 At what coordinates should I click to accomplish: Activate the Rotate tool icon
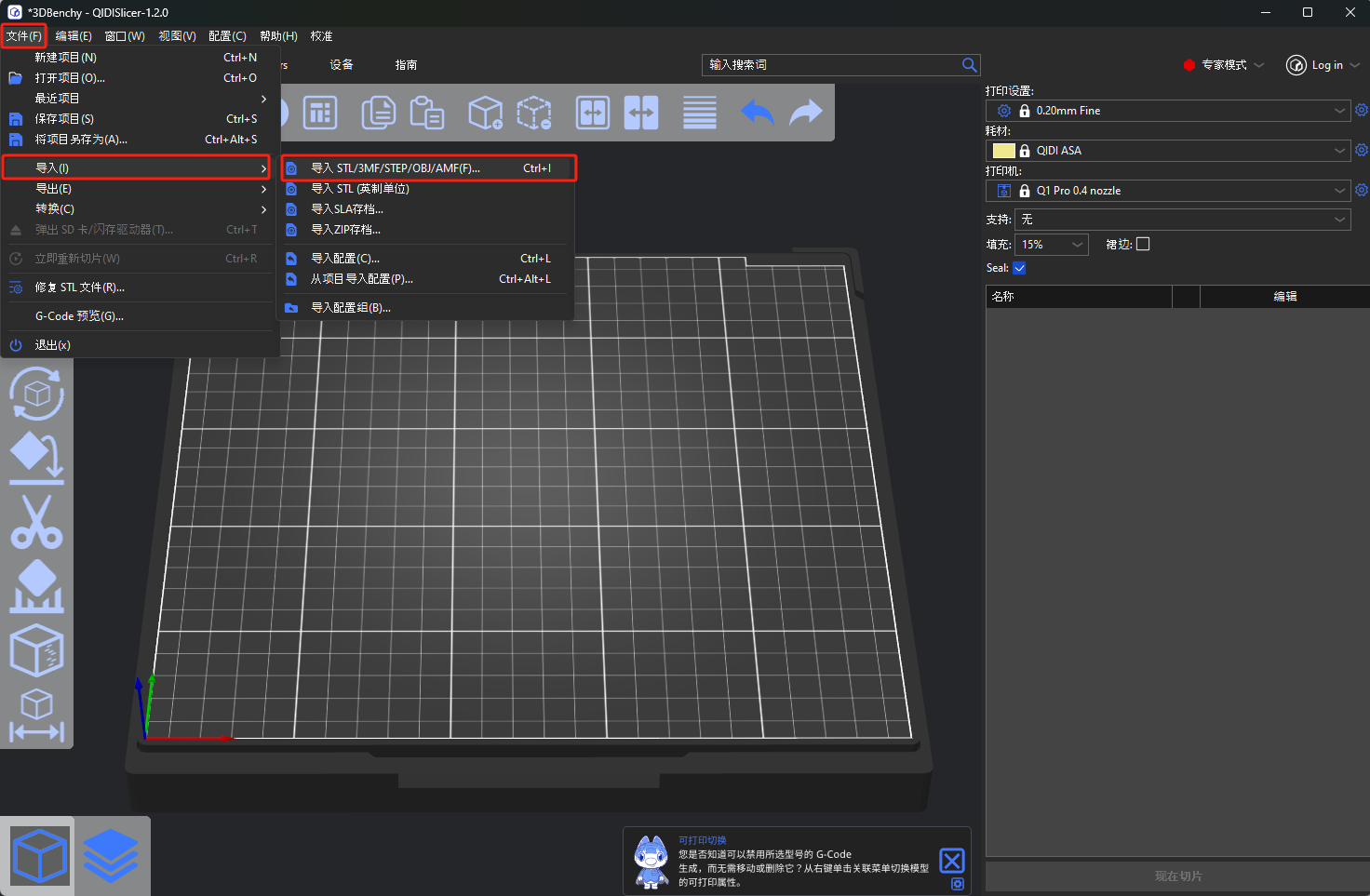pos(36,395)
